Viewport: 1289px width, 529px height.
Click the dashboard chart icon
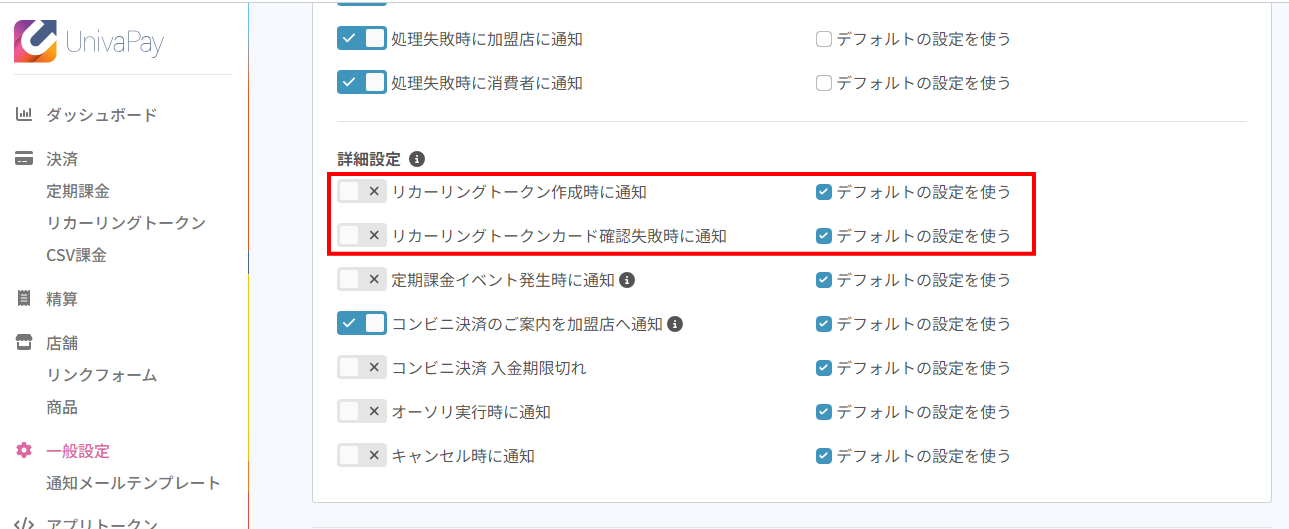[x=24, y=115]
